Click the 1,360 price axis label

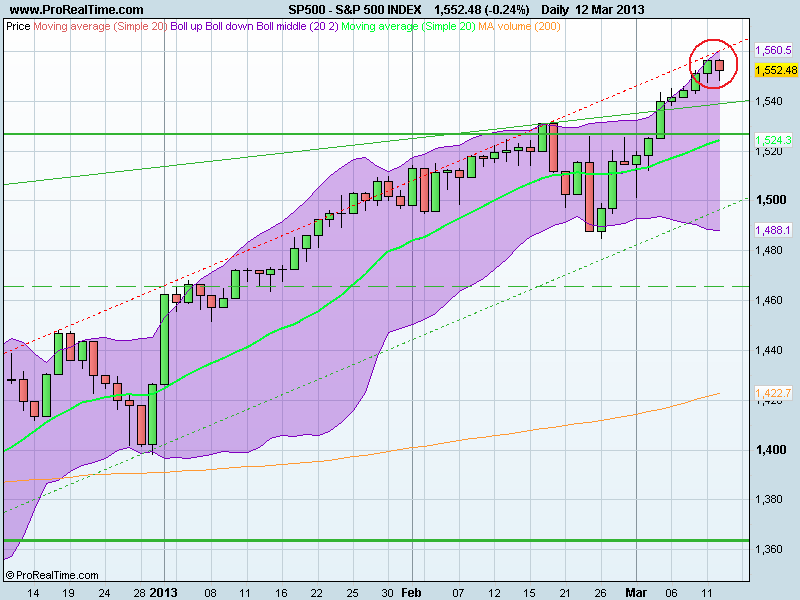769,549
